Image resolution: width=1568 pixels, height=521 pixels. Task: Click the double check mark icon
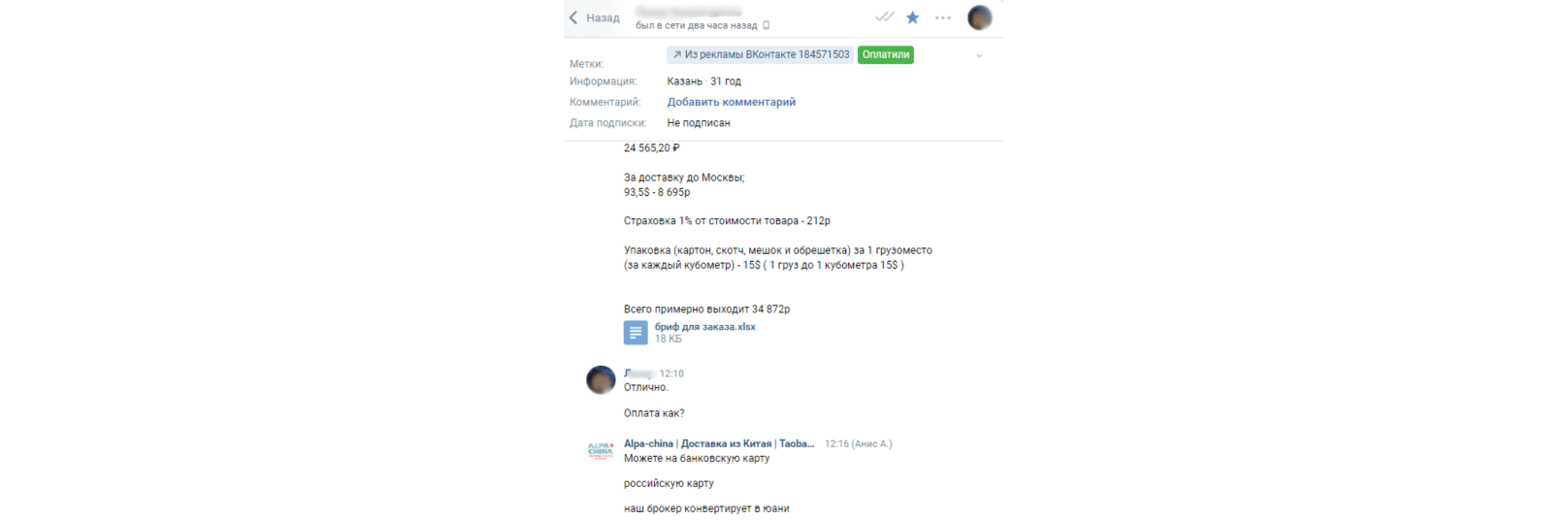point(885,17)
